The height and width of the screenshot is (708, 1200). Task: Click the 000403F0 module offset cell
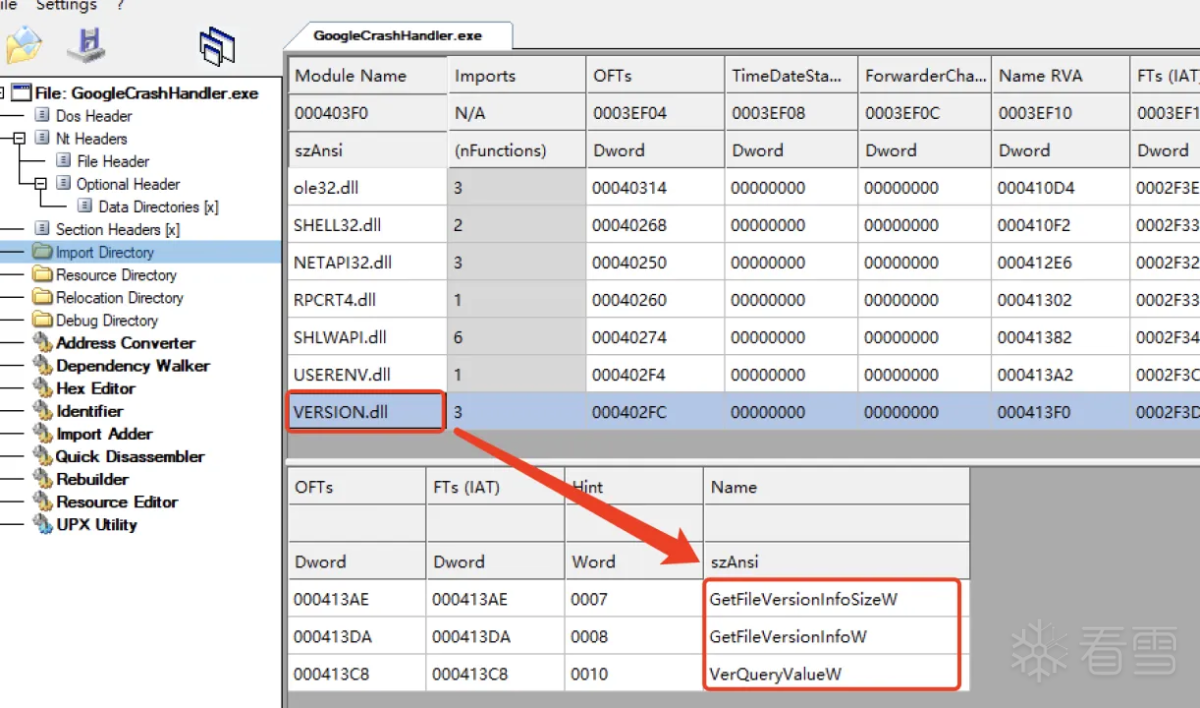tap(367, 113)
